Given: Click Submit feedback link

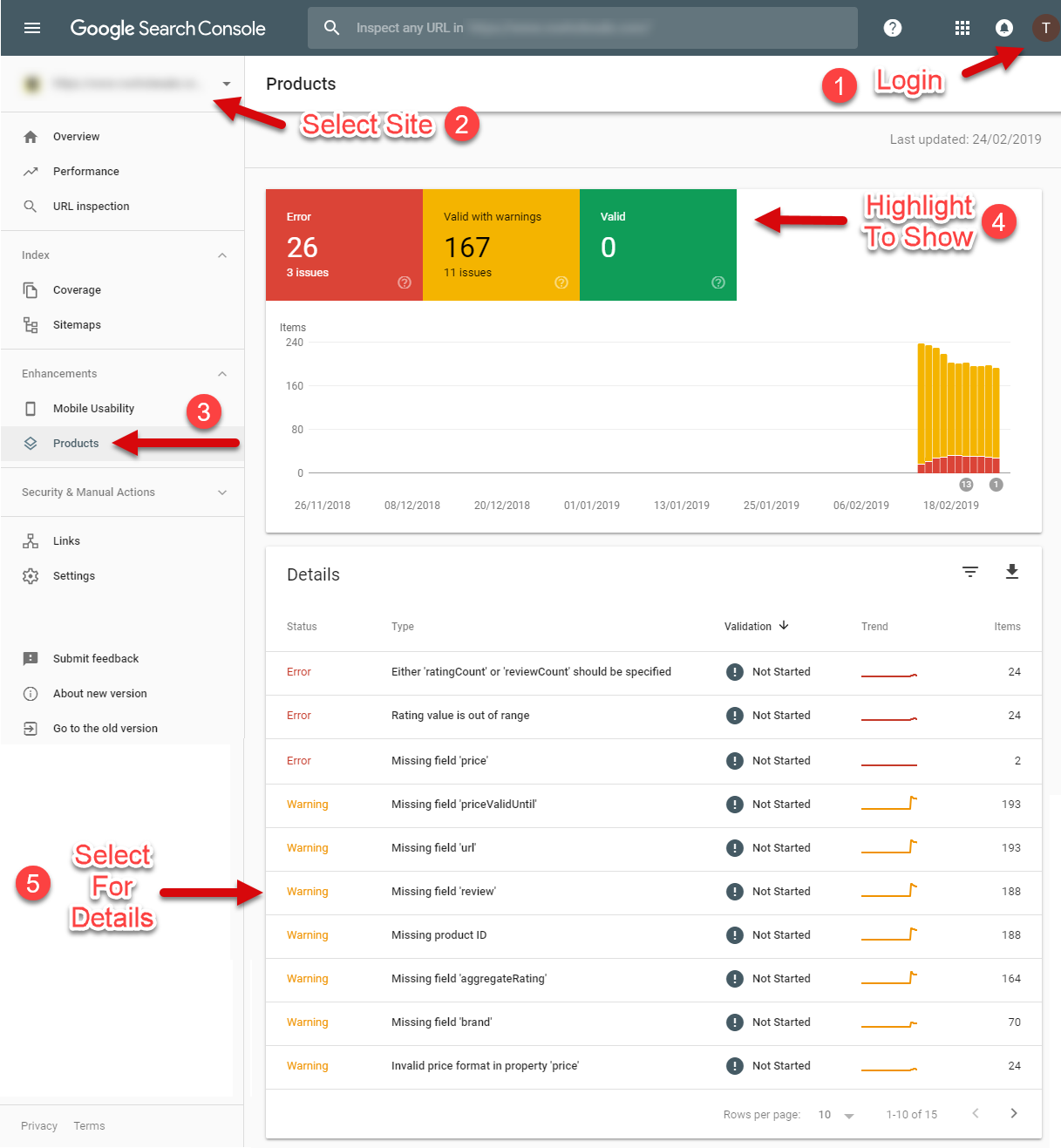Looking at the screenshot, I should 96,659.
